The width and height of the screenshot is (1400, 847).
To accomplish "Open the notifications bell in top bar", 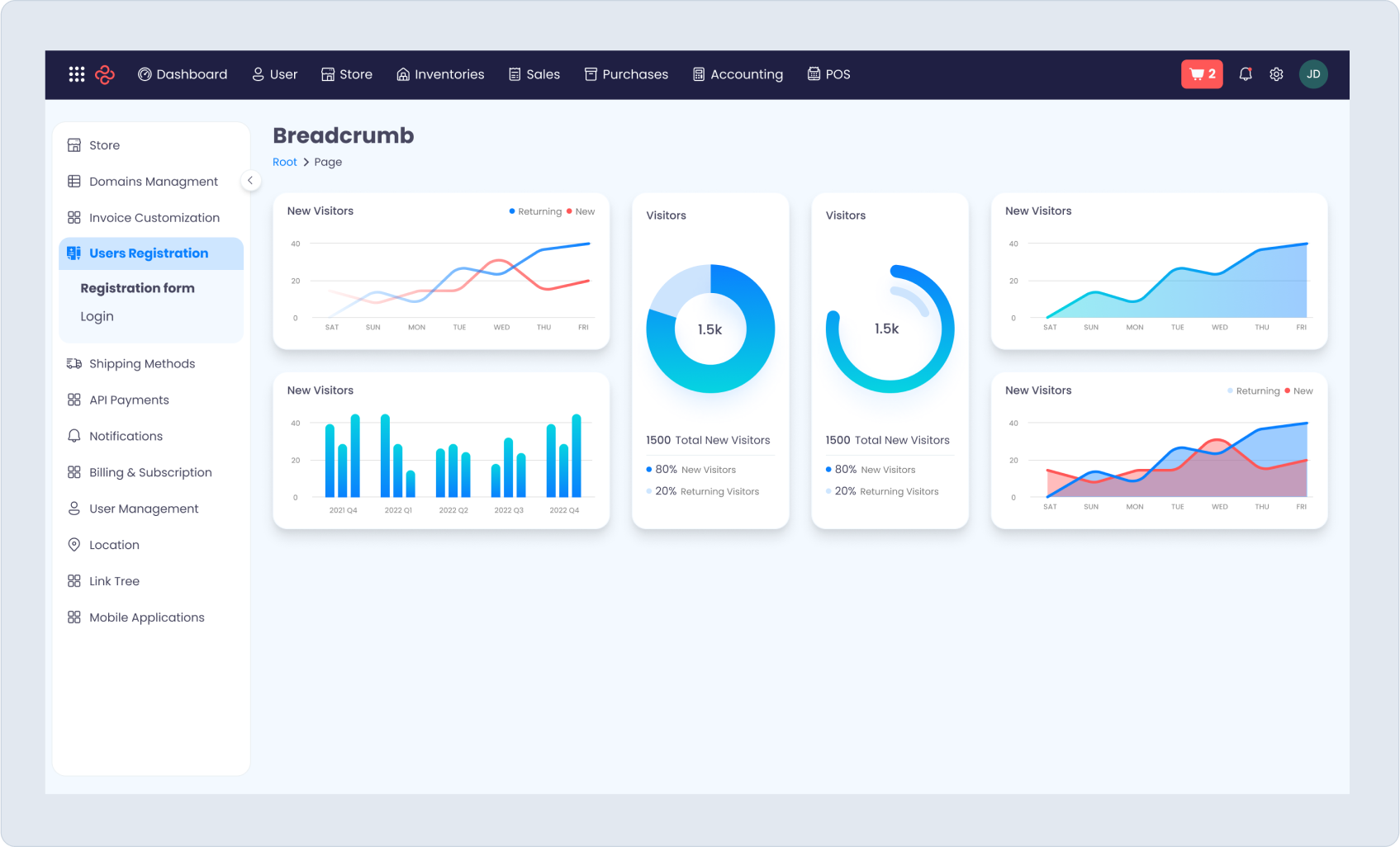I will (1246, 74).
